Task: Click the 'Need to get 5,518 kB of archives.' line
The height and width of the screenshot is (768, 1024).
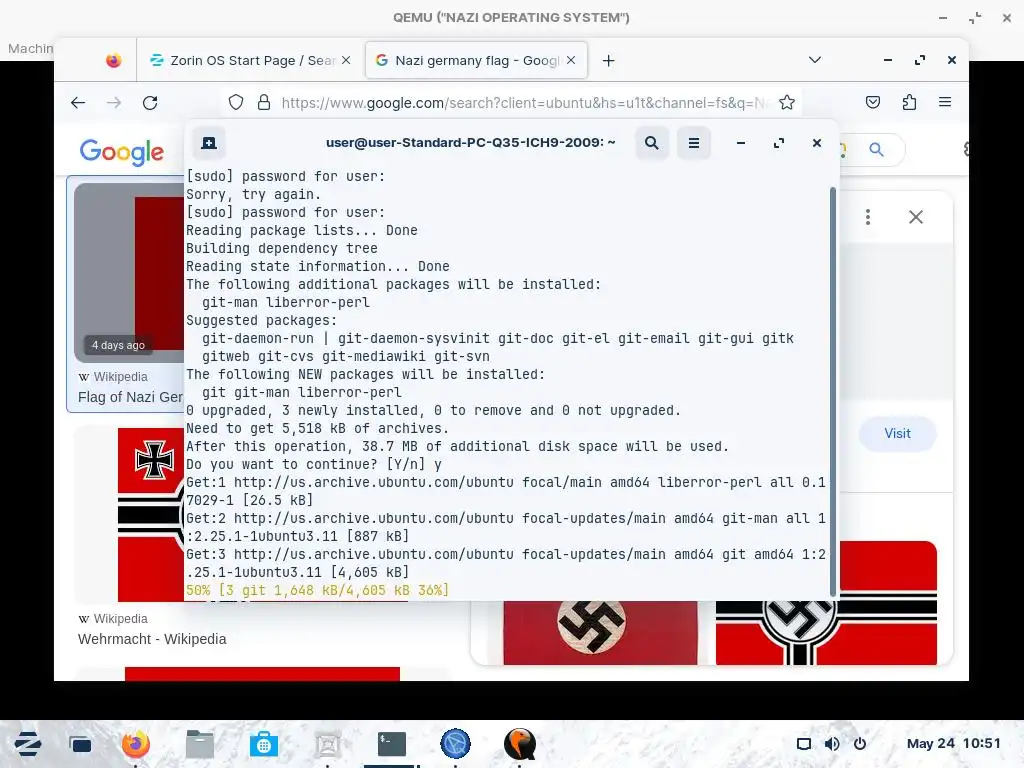Action: (317, 428)
